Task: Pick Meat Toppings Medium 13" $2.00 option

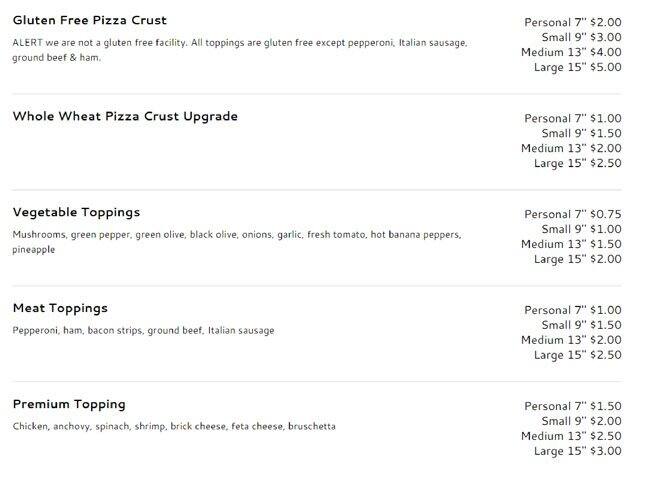Action: click(x=570, y=340)
